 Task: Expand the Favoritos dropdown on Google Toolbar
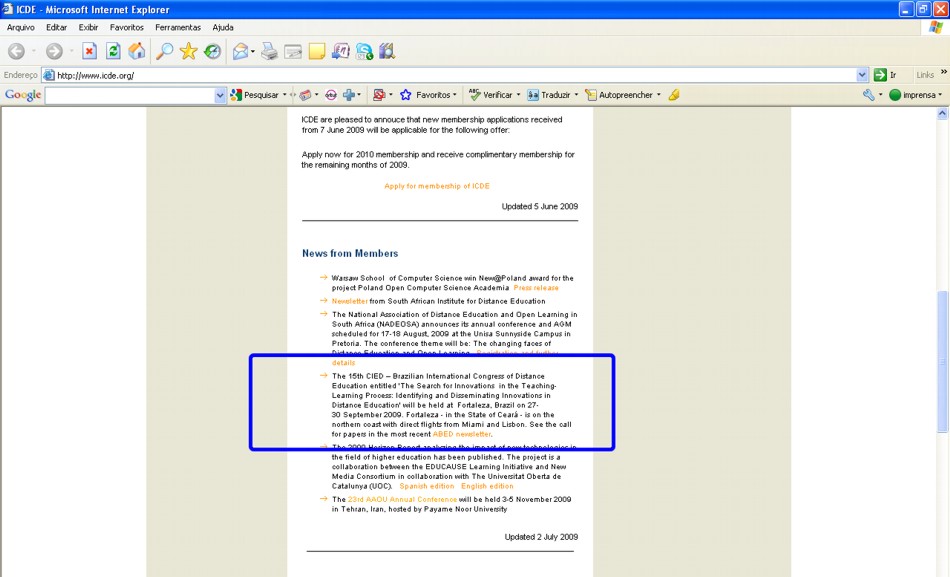point(454,95)
